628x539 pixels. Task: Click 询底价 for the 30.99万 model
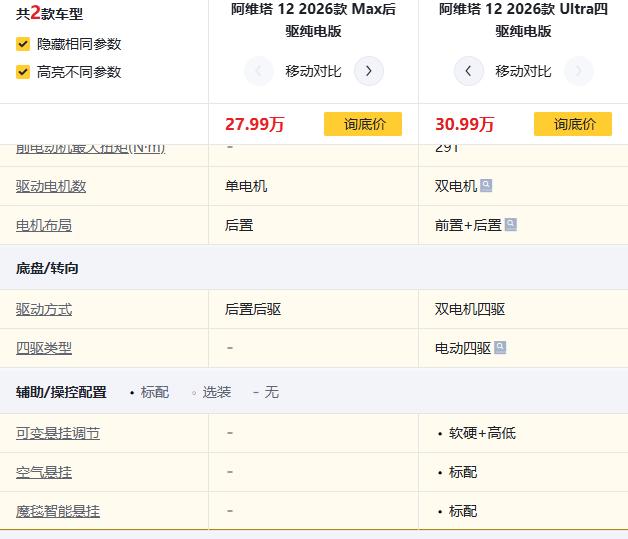click(x=573, y=124)
